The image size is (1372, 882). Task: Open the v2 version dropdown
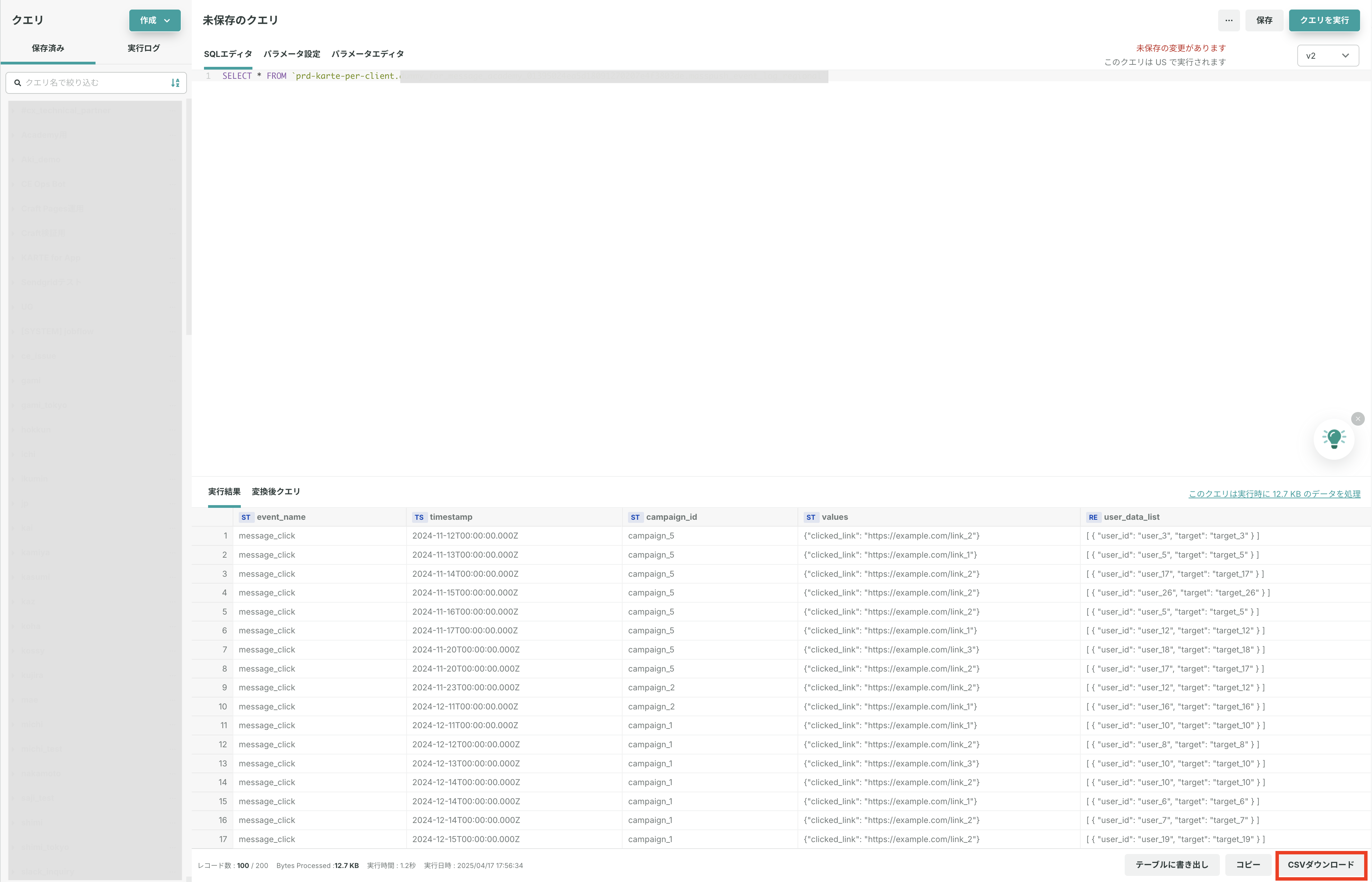pos(1327,56)
